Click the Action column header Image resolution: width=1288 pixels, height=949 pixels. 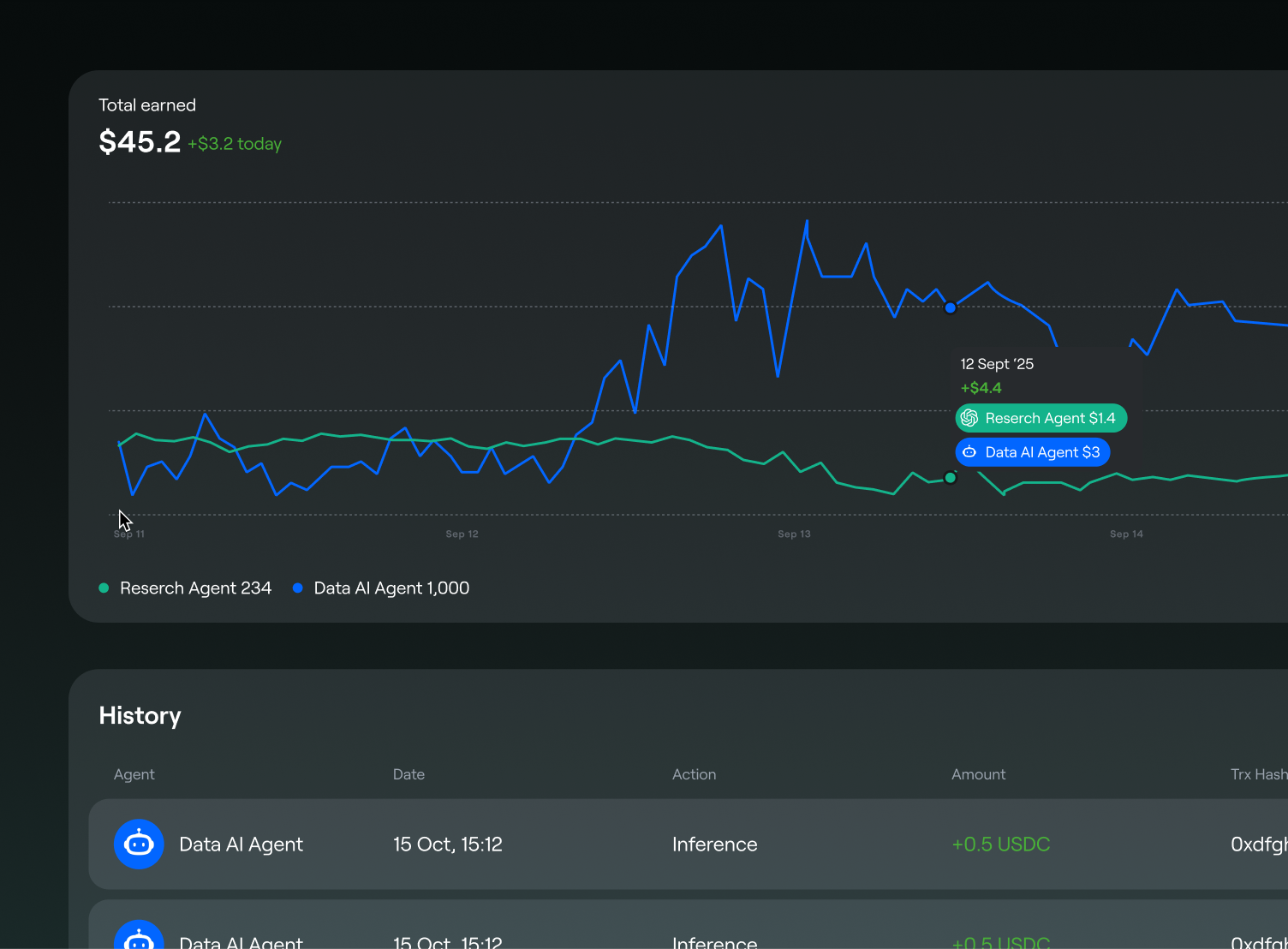[x=694, y=774]
